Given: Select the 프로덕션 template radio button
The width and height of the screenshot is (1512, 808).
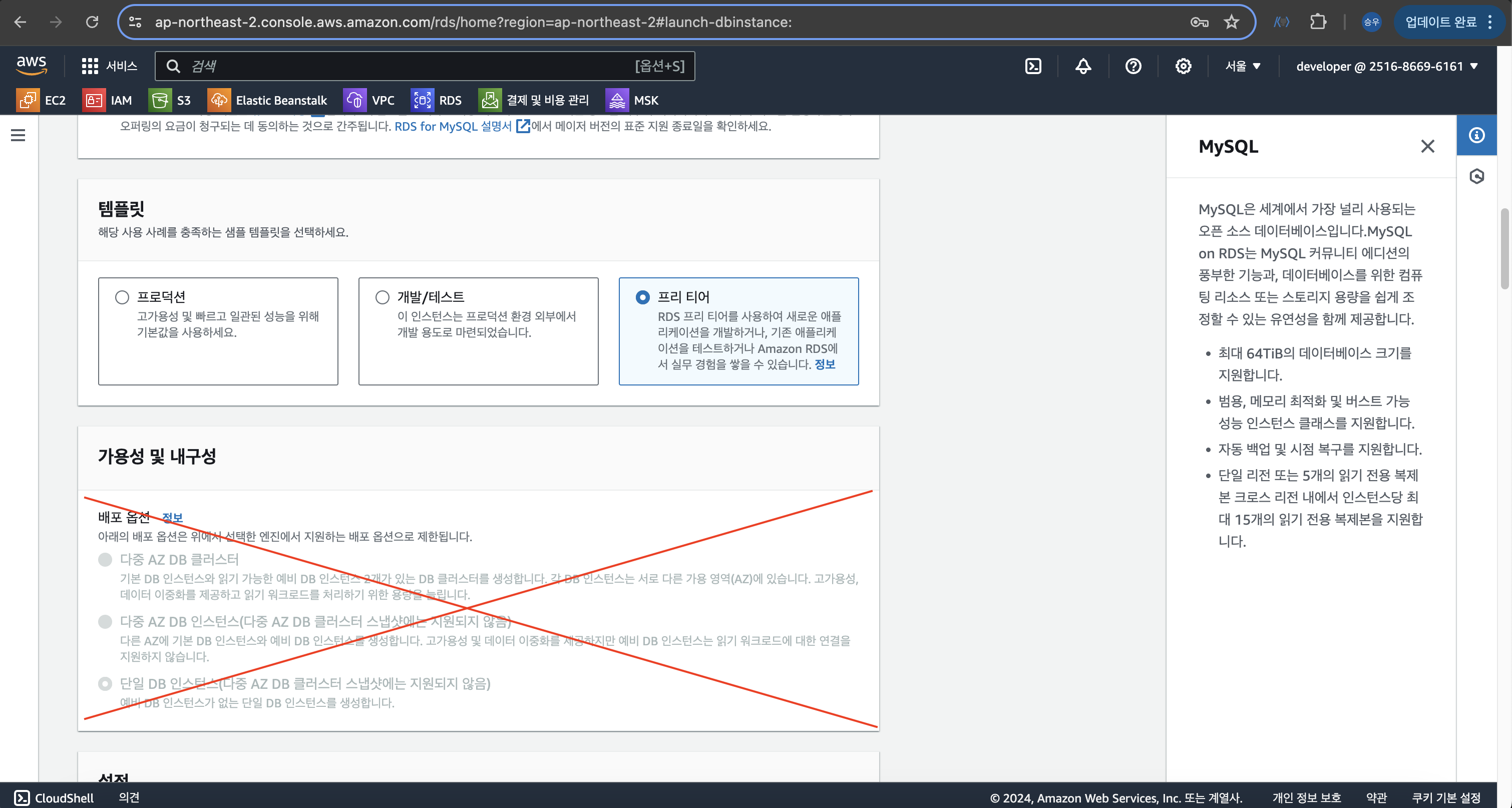Looking at the screenshot, I should [122, 297].
